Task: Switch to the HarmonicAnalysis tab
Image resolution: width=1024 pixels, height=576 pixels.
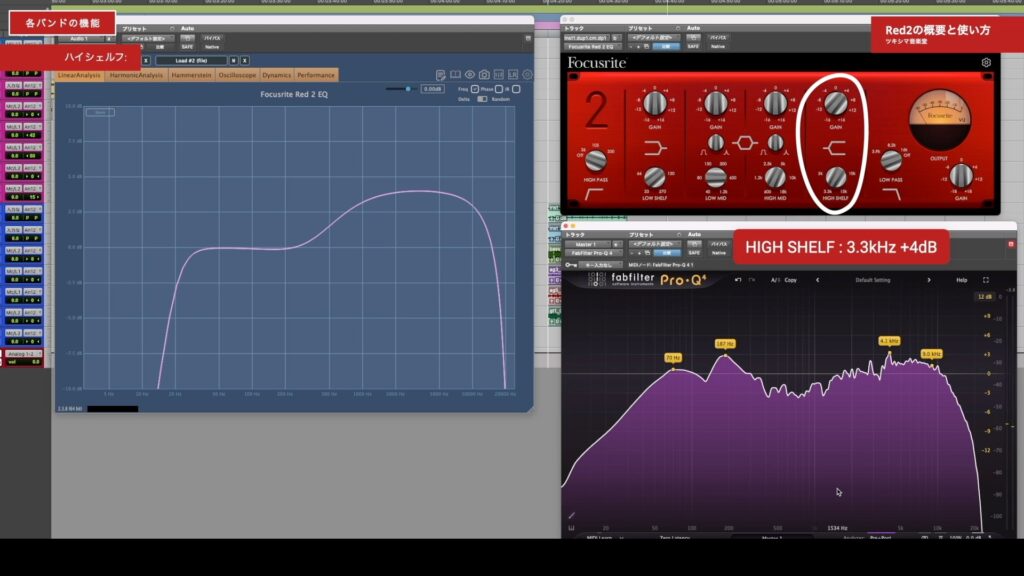Action: click(x=136, y=75)
